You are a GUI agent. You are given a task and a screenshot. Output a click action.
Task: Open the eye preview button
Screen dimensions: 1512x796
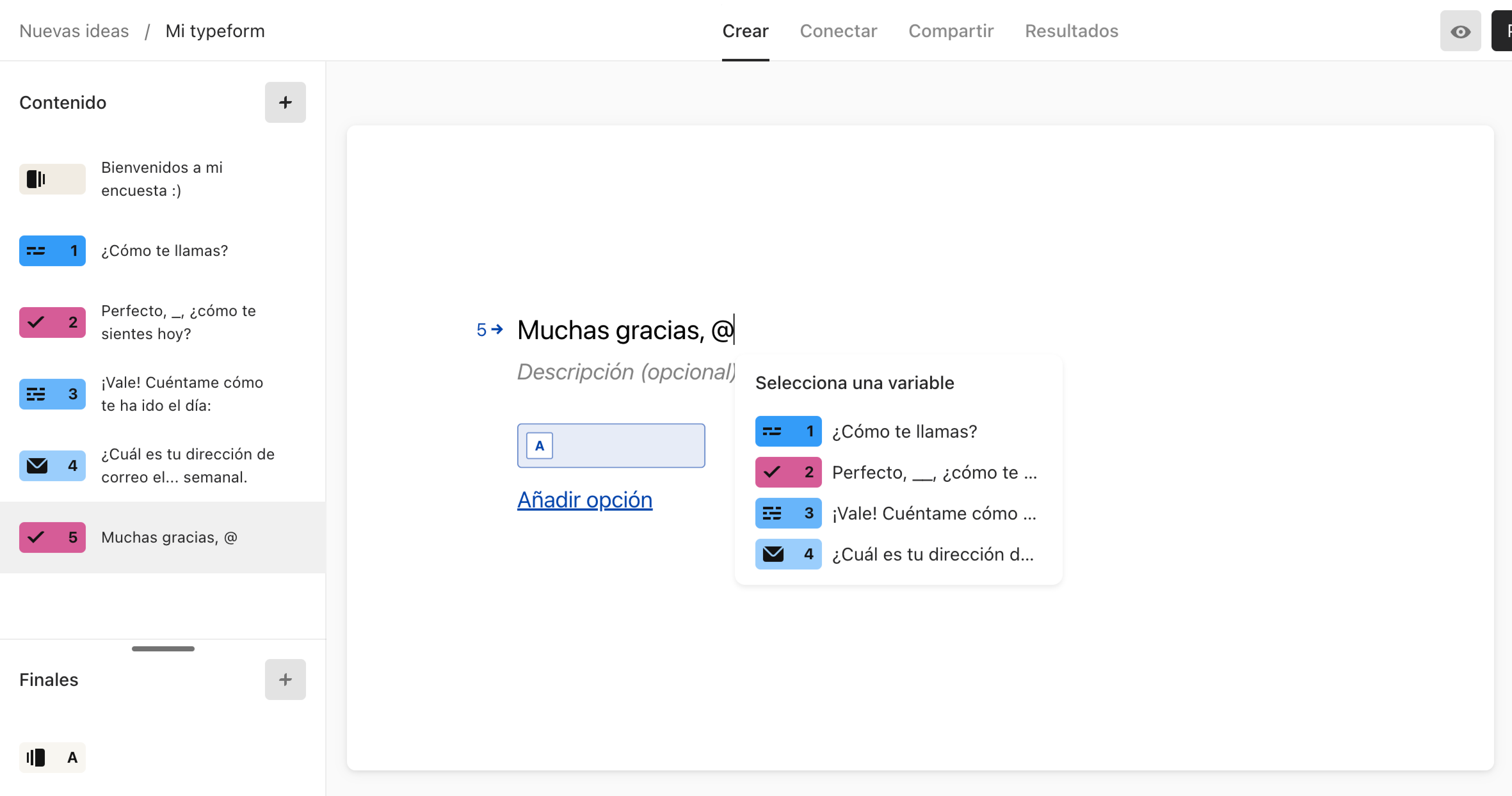pos(1460,31)
